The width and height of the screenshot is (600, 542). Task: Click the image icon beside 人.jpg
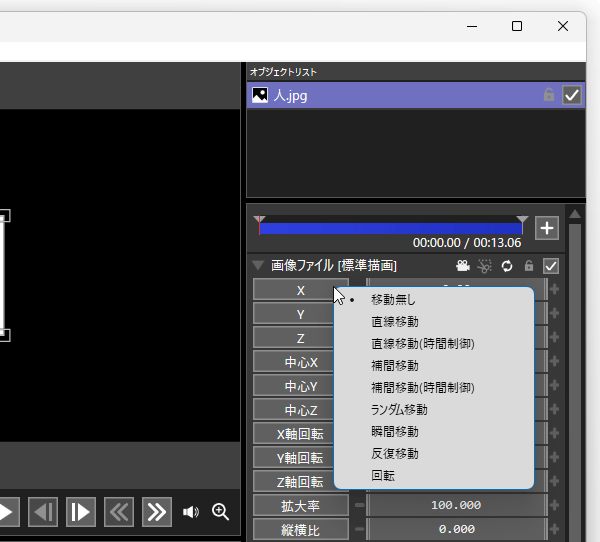coord(260,95)
